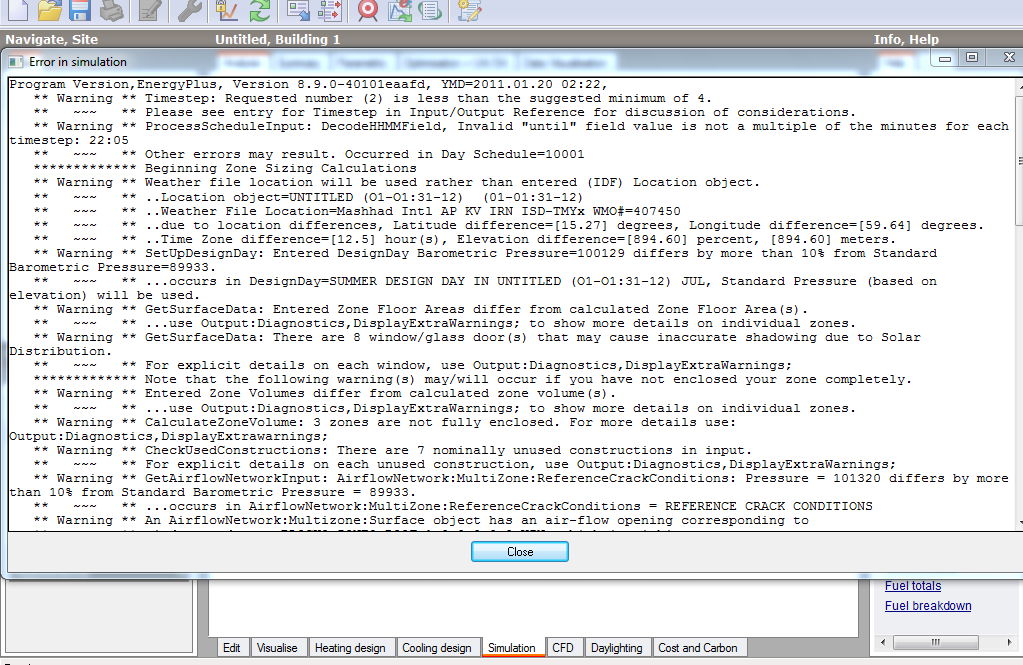1023x665 pixels.
Task: Click the chart with green arrow icon
Action: point(400,9)
